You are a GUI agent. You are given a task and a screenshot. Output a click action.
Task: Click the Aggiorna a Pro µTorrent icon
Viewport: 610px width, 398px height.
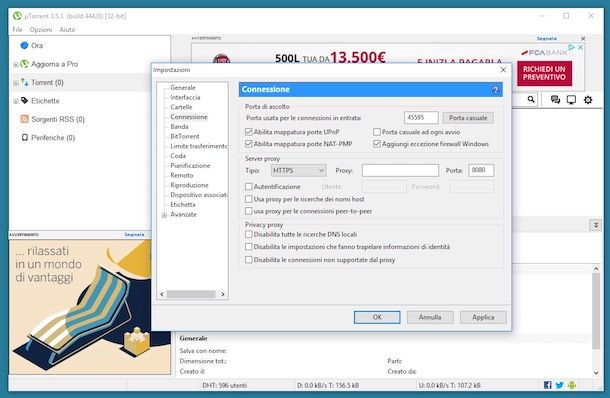click(x=25, y=64)
